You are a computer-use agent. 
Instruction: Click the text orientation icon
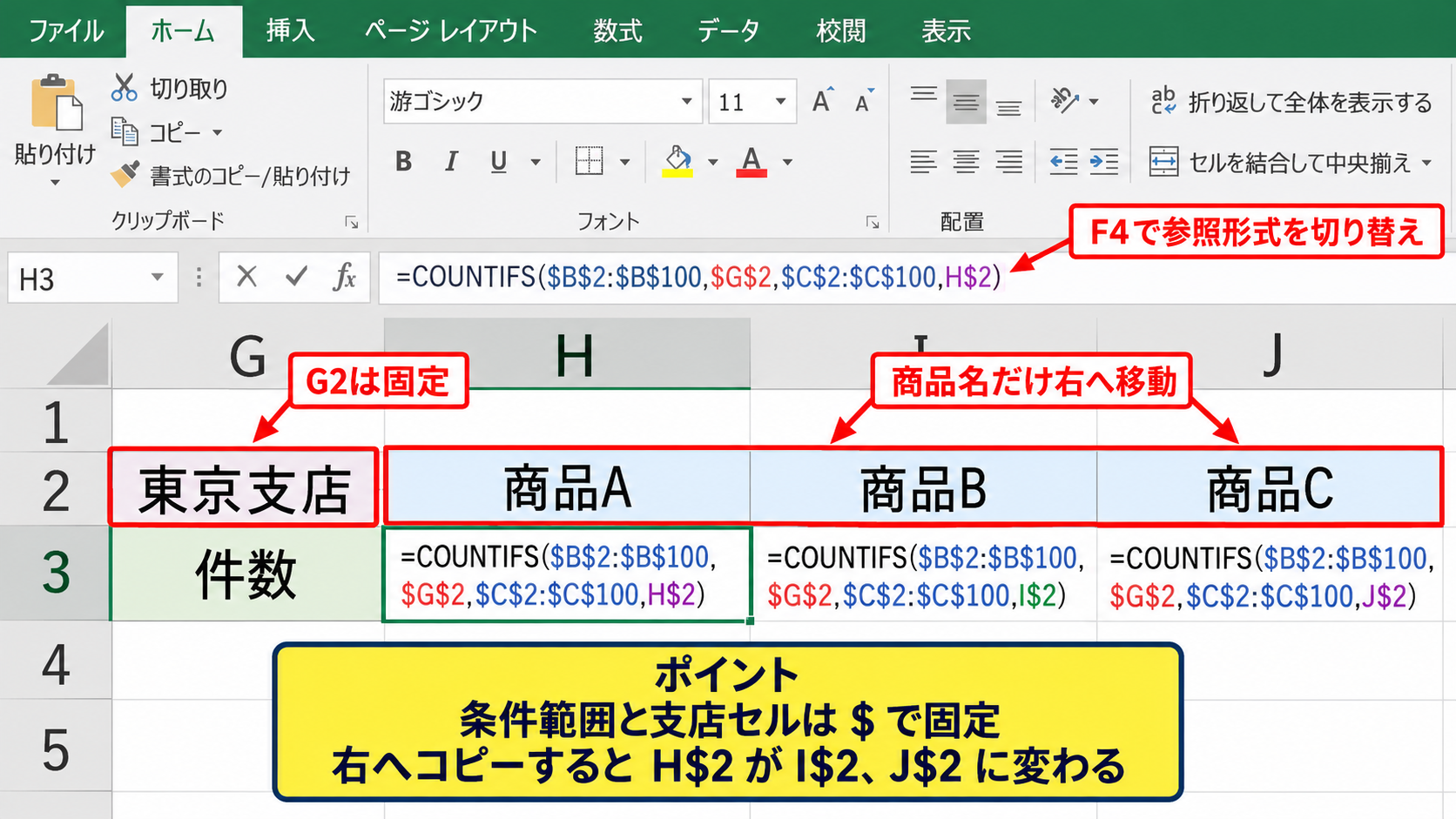[x=1065, y=101]
